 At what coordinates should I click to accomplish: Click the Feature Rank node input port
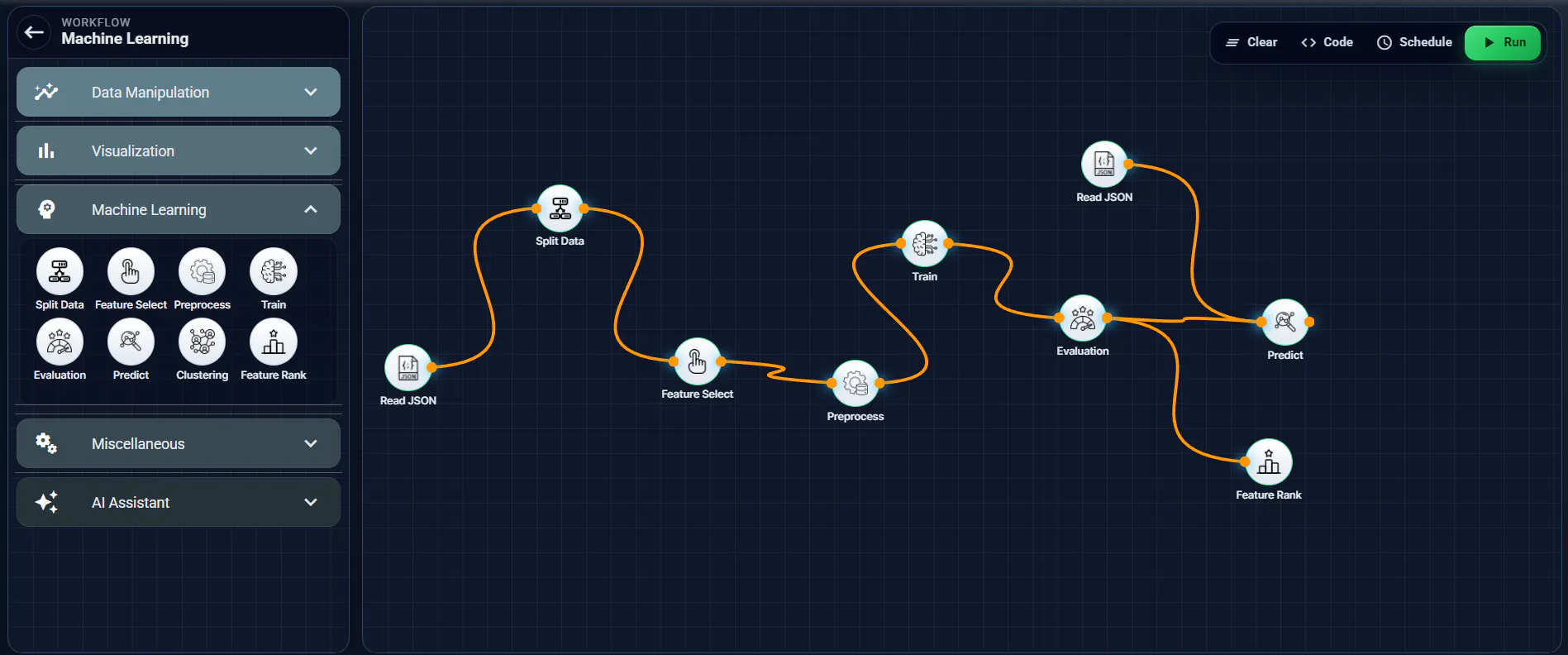[1246, 461]
